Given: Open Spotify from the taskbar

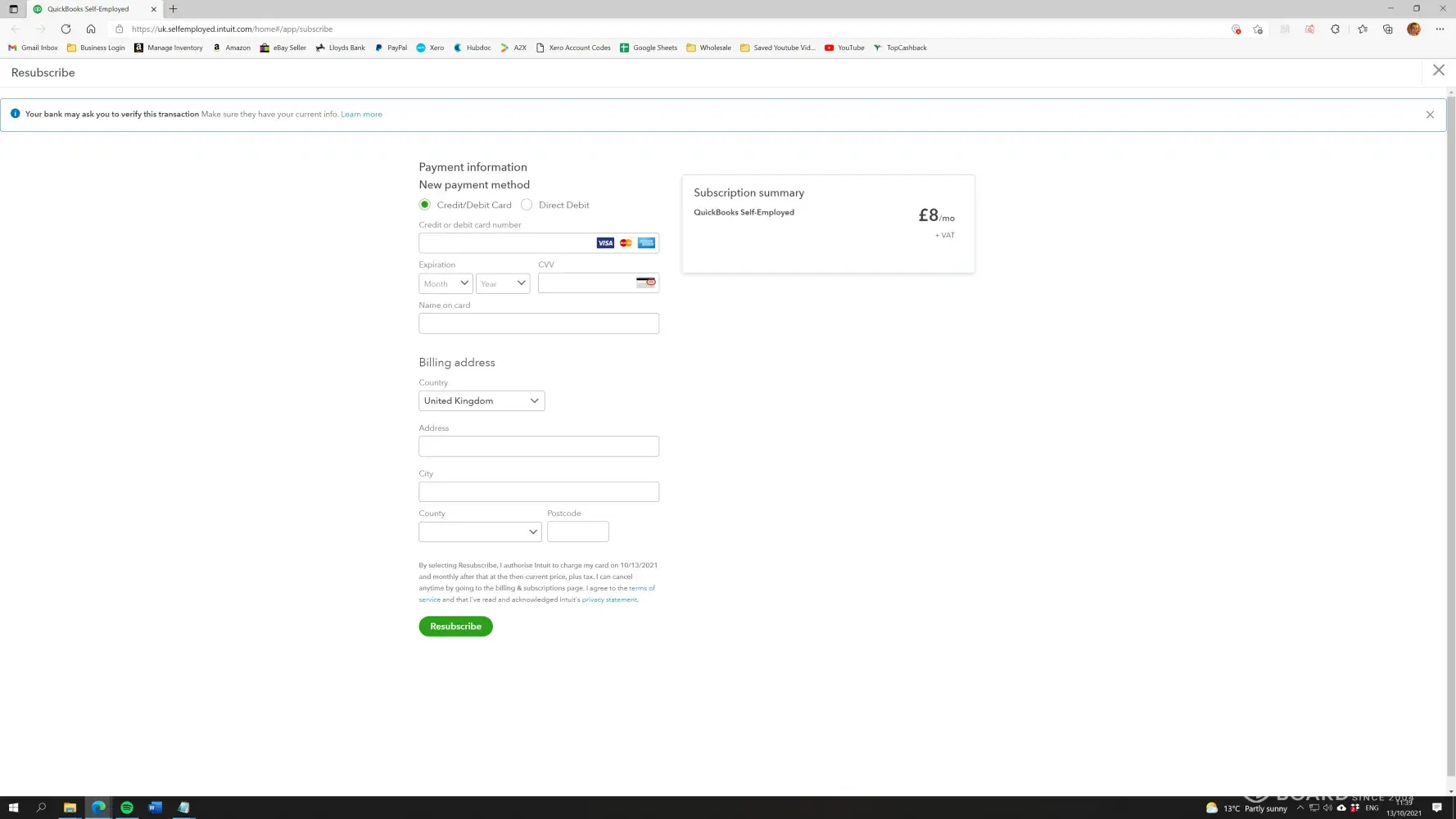Looking at the screenshot, I should [x=127, y=808].
